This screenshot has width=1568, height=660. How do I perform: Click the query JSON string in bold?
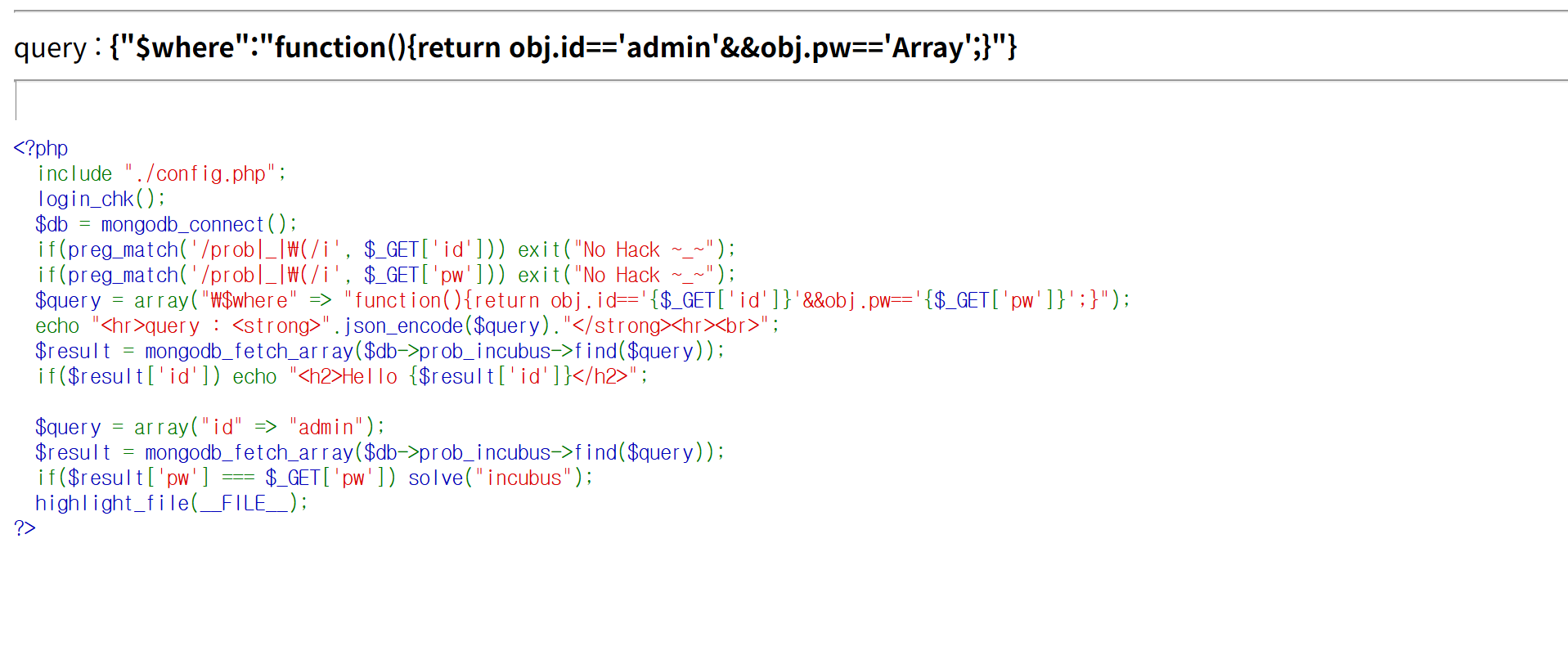coord(563,47)
